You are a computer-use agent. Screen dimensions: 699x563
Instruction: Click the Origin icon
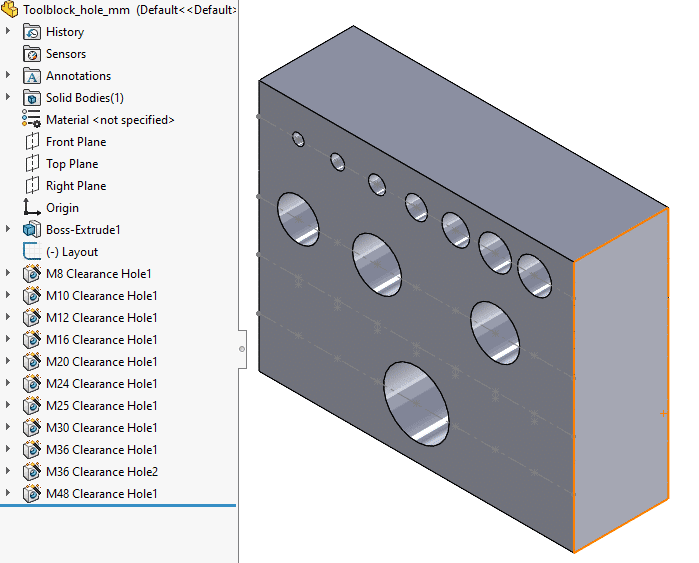[x=32, y=207]
